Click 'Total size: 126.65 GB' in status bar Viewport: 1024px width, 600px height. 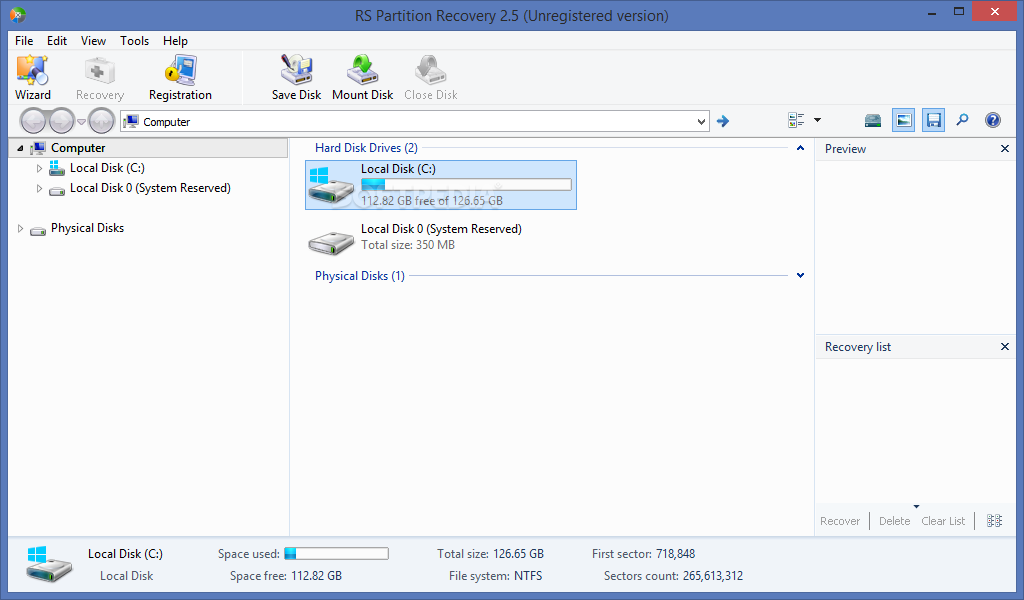point(490,554)
